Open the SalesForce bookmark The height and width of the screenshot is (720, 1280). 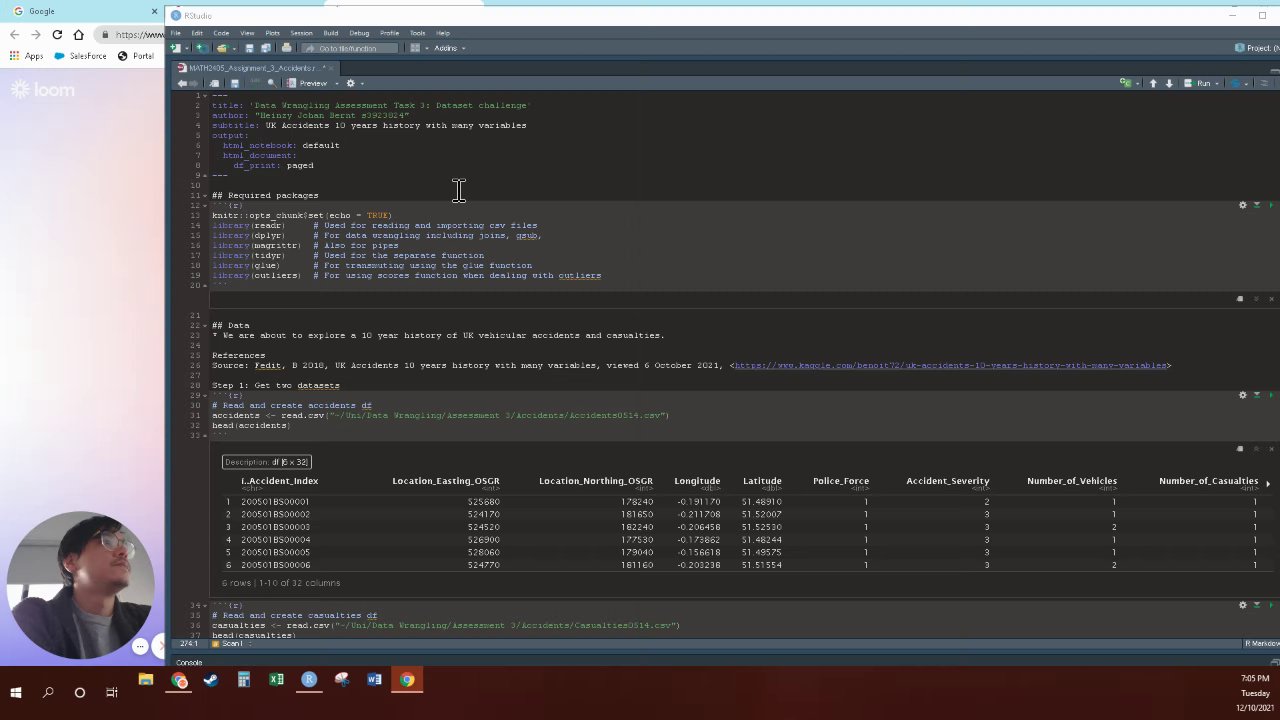[81, 56]
